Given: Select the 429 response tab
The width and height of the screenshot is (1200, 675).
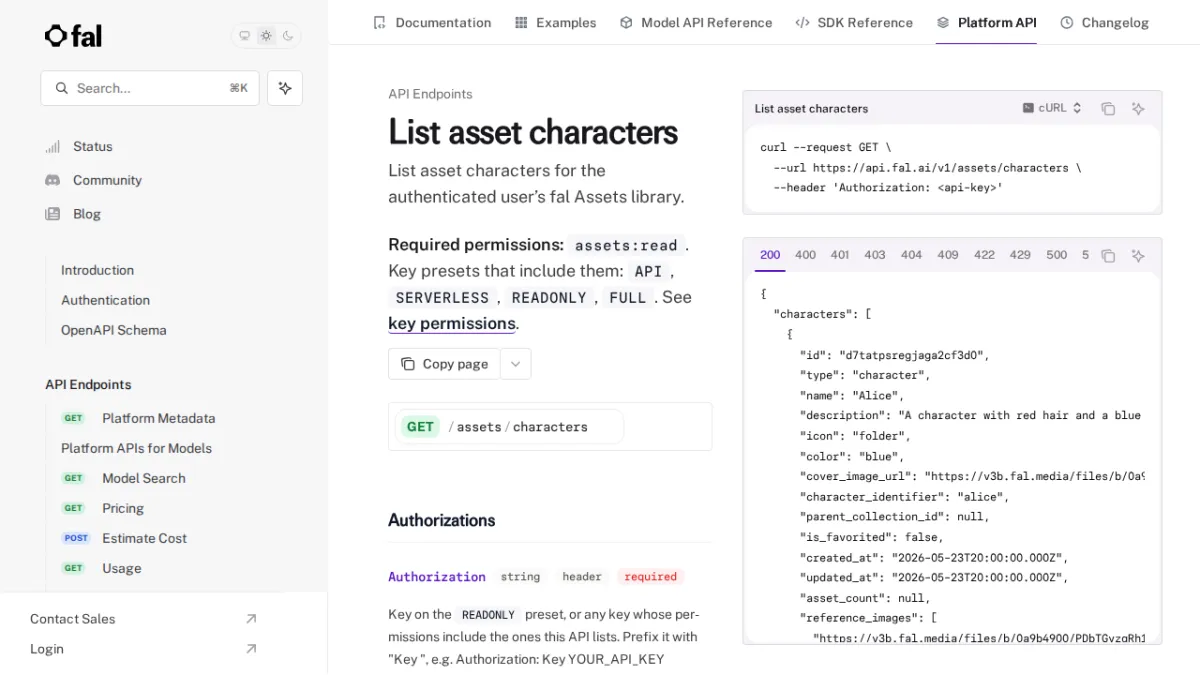Looking at the screenshot, I should coord(1020,255).
